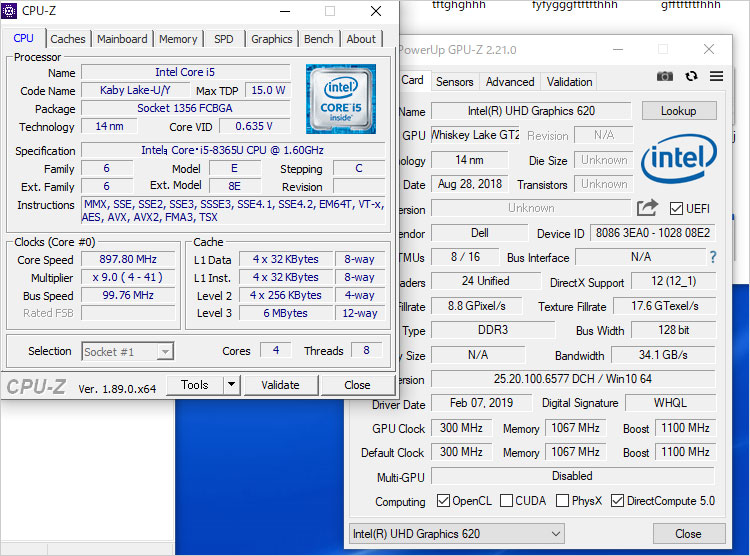The image size is (750, 556).
Task: Toggle the OpenCL checkbox
Action: (443, 501)
